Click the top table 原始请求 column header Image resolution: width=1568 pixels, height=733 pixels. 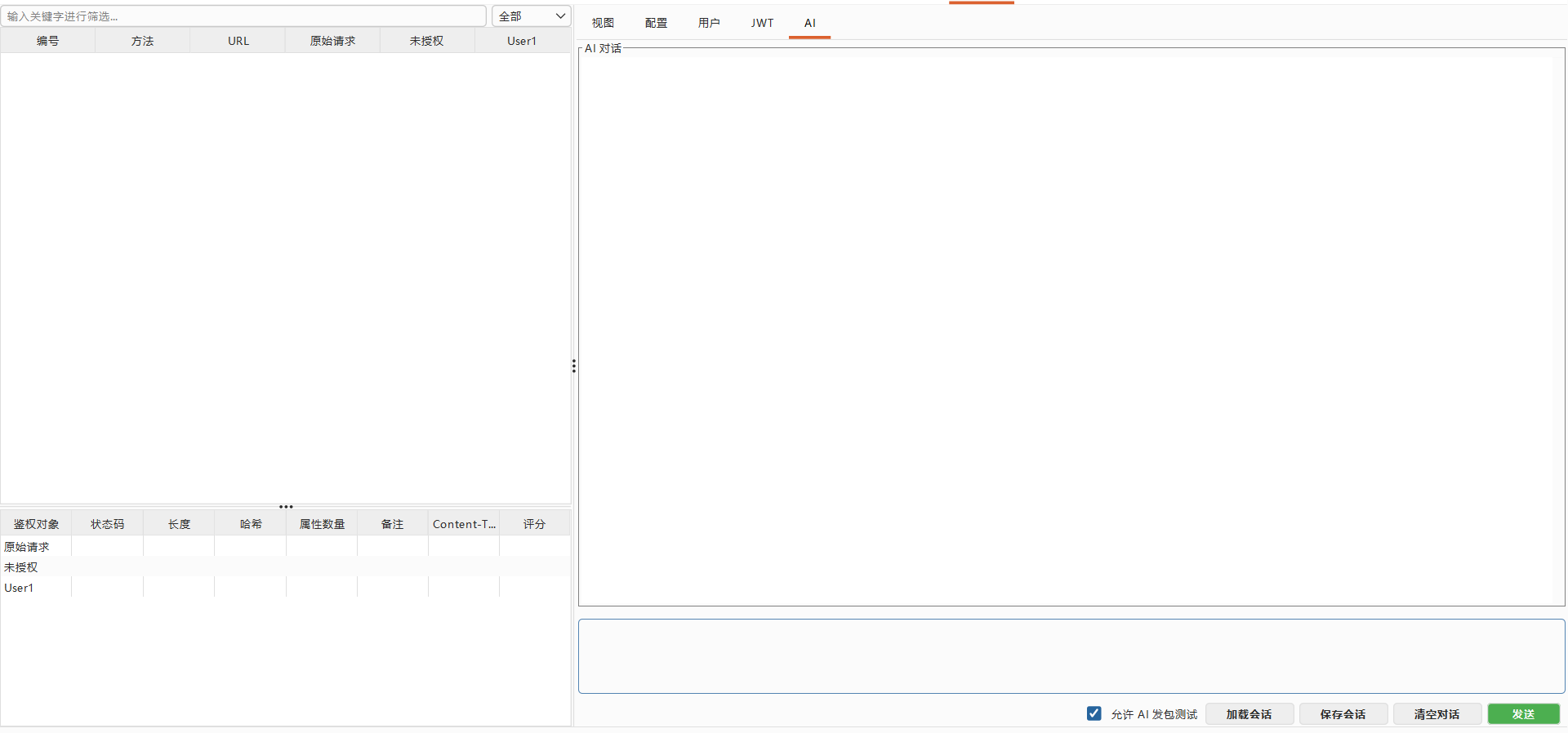pyautogui.click(x=332, y=41)
